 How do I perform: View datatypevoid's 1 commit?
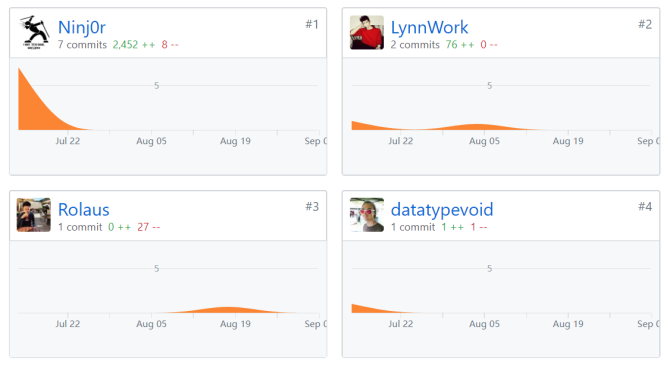[x=413, y=227]
